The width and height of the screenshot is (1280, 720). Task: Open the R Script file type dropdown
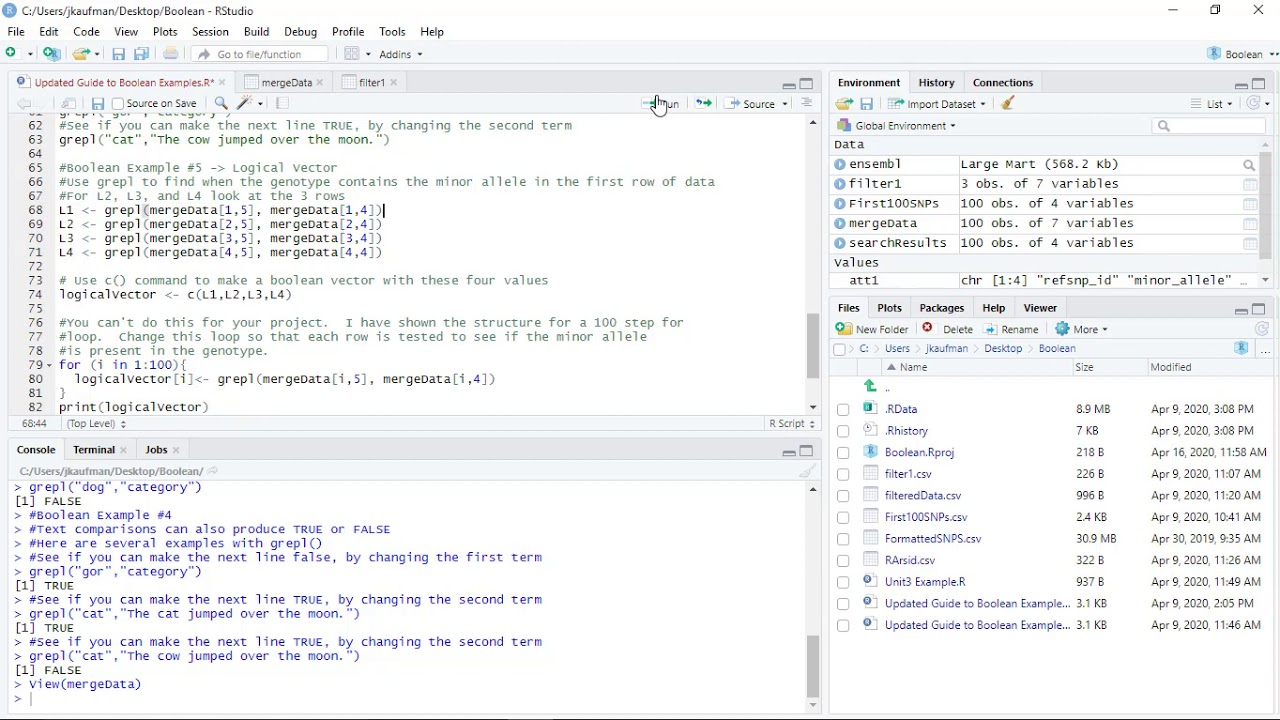792,424
